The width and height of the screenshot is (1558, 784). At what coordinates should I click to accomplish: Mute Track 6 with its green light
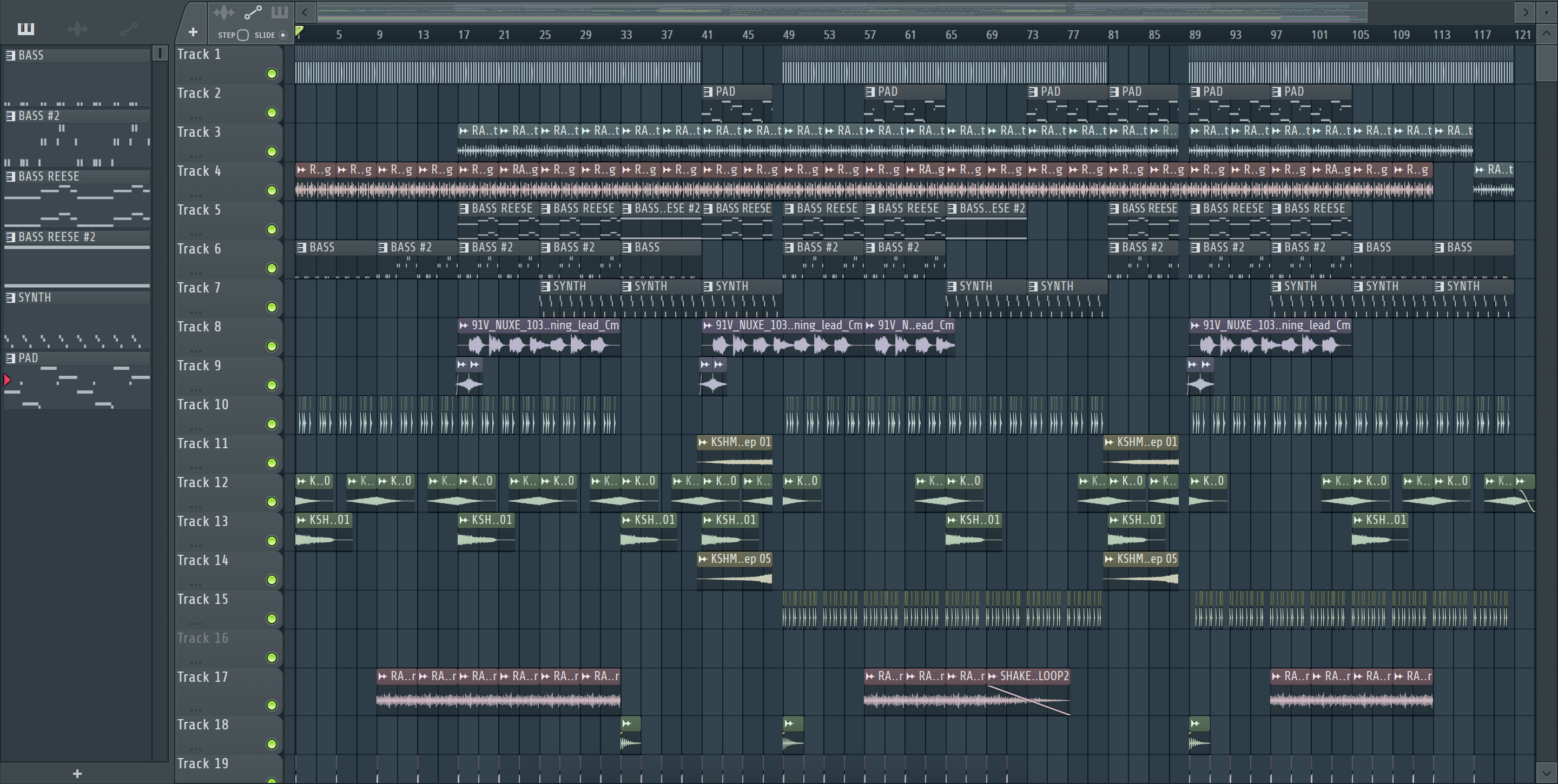coord(272,268)
